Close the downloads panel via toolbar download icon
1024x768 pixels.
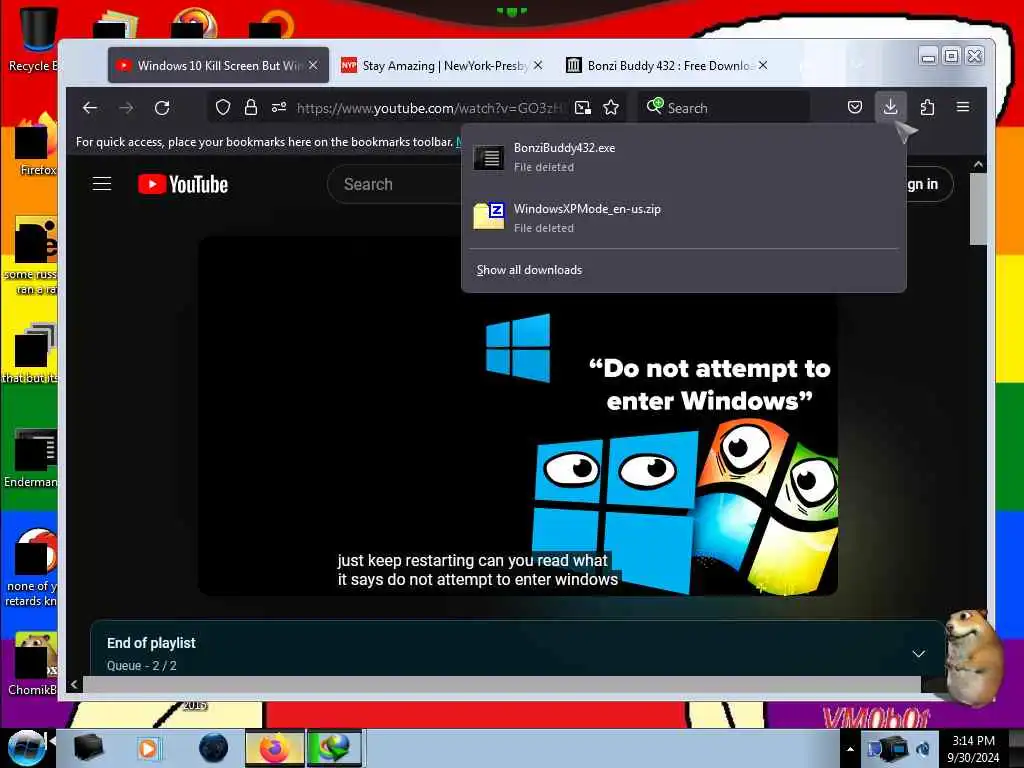click(x=890, y=107)
